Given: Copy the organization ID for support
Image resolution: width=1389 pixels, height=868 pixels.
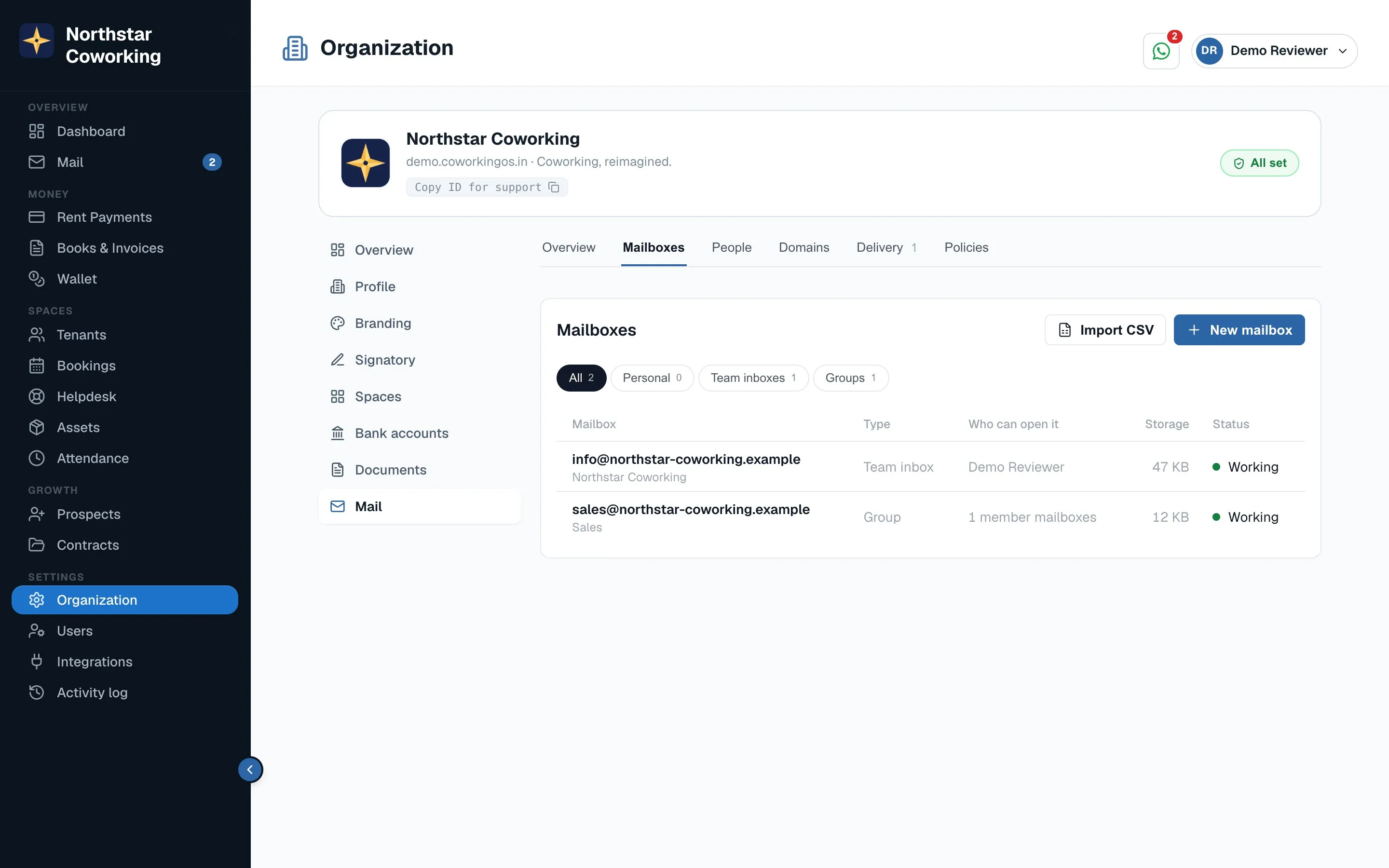Looking at the screenshot, I should pyautogui.click(x=487, y=187).
